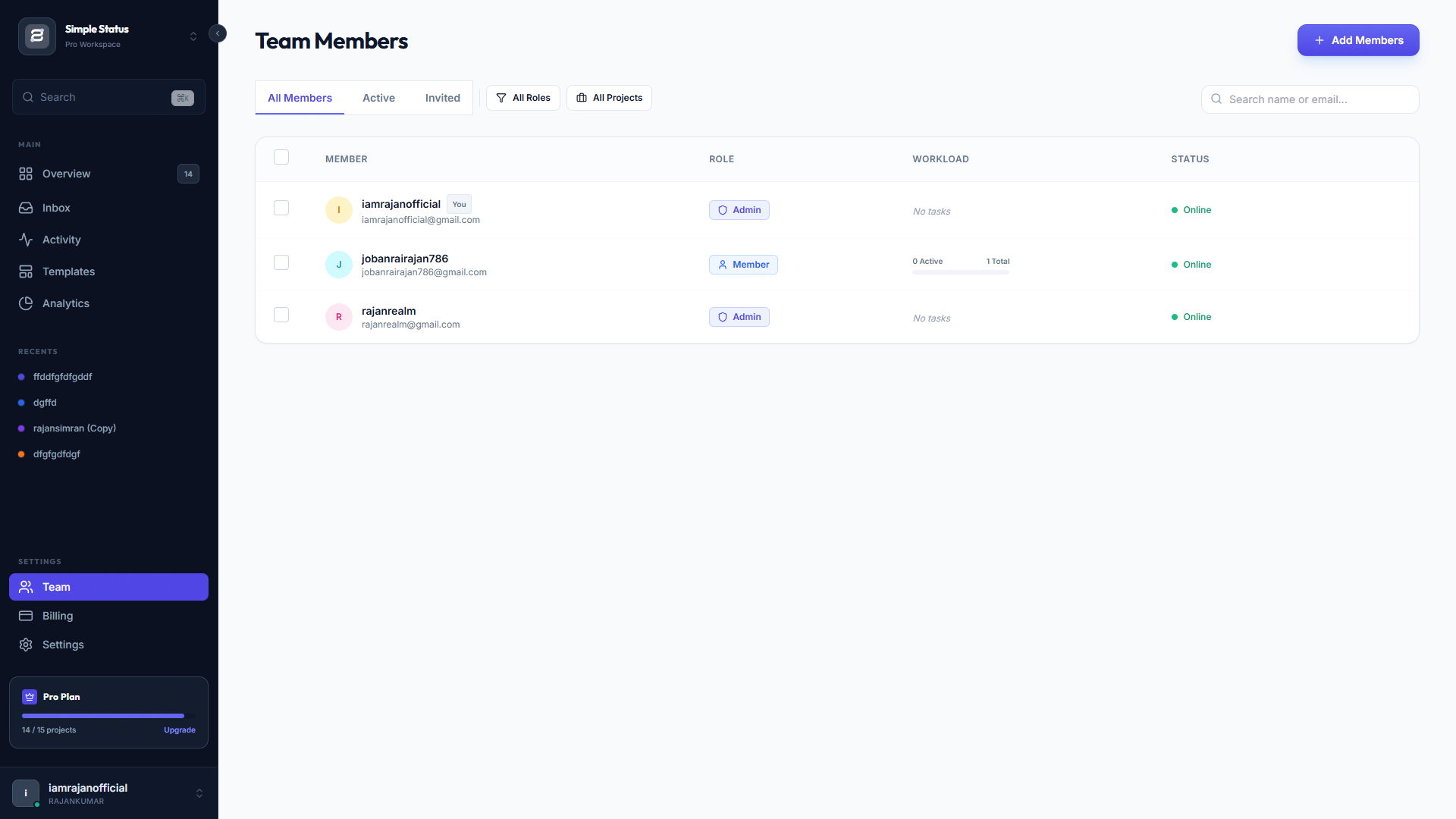Click the Add Members button
1456x819 pixels.
point(1357,40)
